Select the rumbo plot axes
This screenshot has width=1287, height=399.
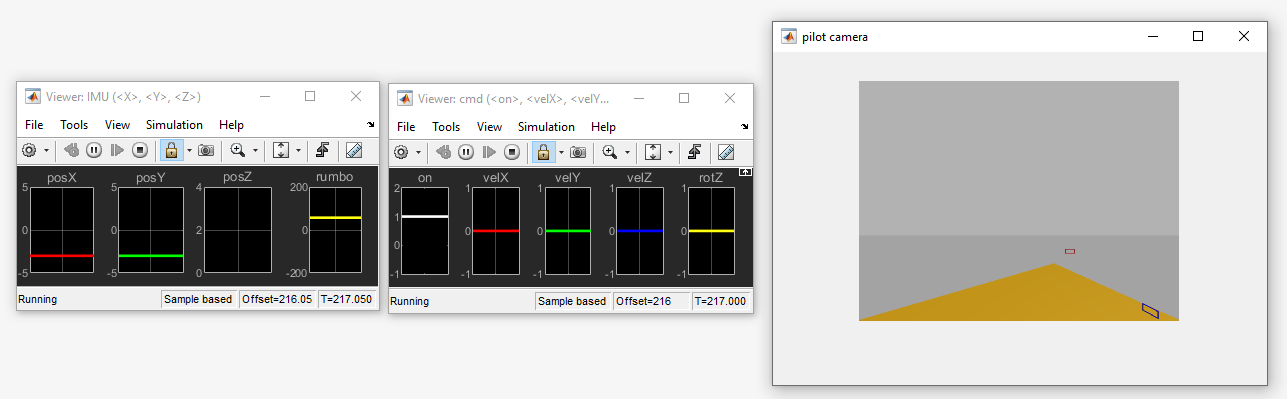[334, 229]
